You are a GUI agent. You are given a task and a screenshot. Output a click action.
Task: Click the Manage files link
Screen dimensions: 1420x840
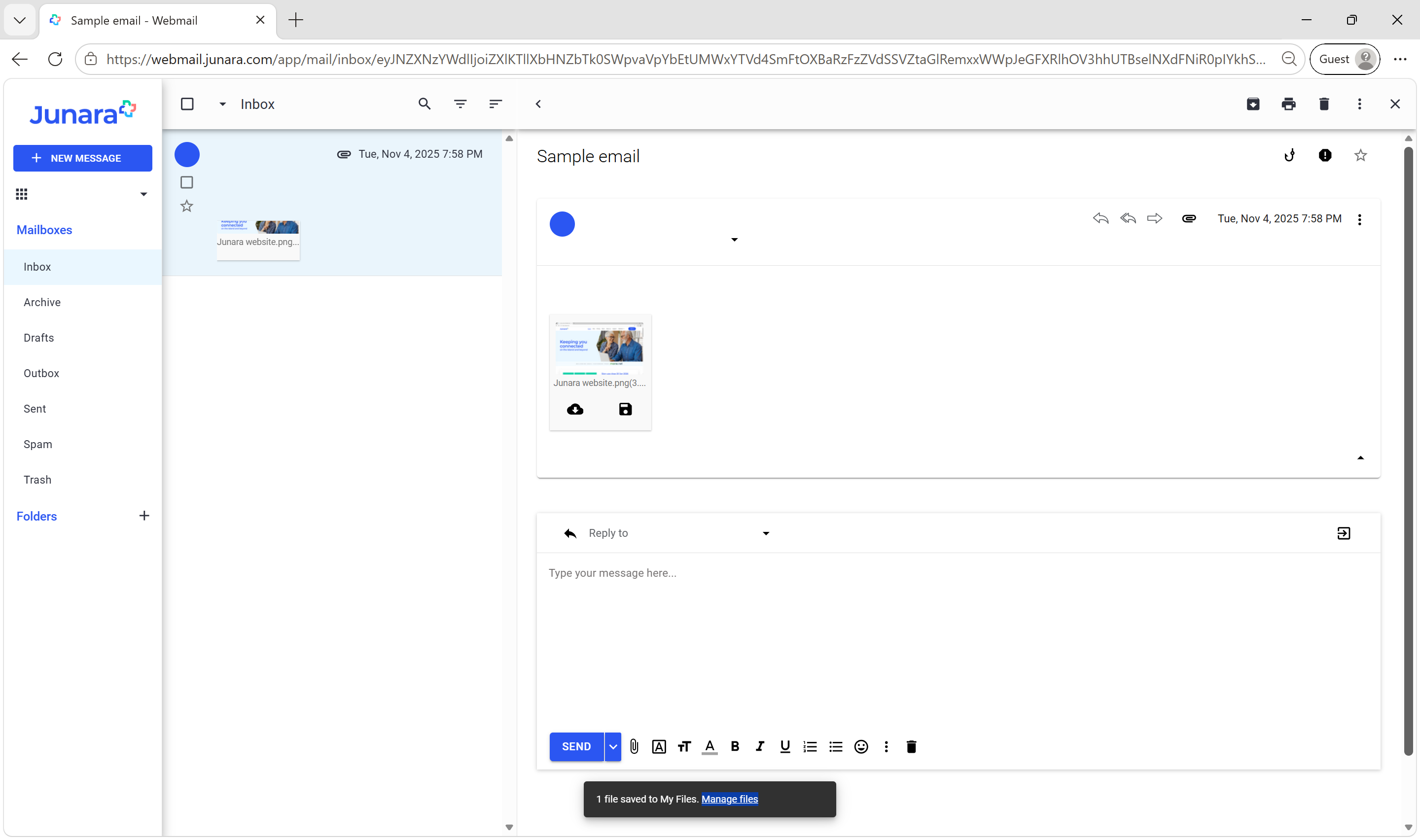[x=730, y=799]
